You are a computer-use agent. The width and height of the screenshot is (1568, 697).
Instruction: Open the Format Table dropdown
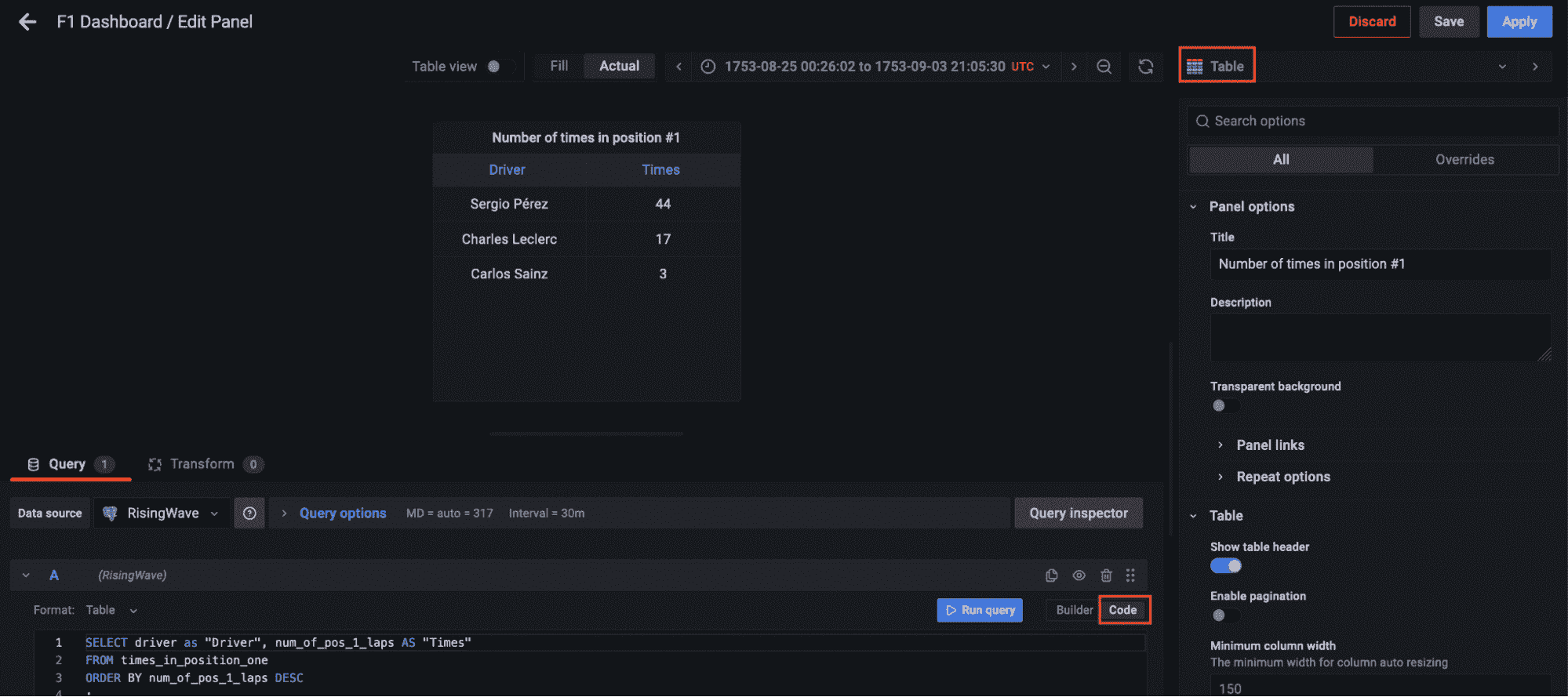click(x=111, y=610)
